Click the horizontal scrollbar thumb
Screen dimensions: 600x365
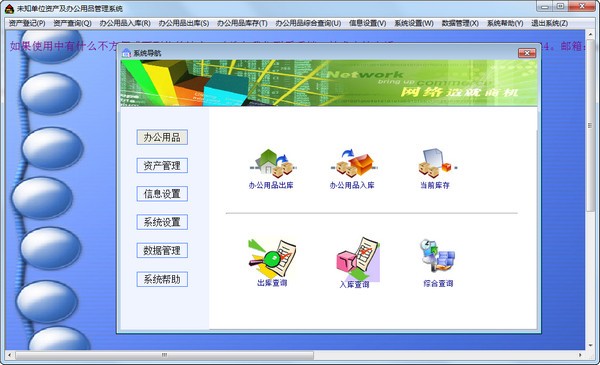(x=165, y=355)
